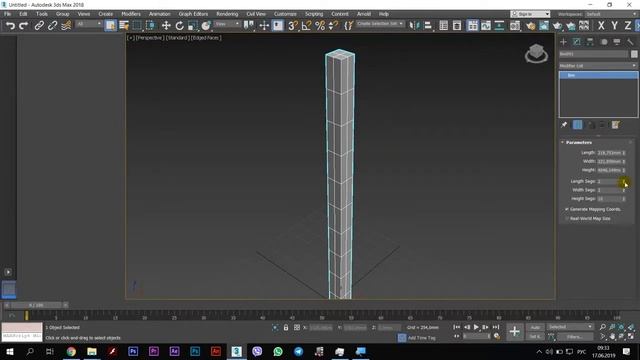Viewport: 640px width, 360px height.
Task: Expand the Modifier List dropdown
Action: click(x=598, y=66)
